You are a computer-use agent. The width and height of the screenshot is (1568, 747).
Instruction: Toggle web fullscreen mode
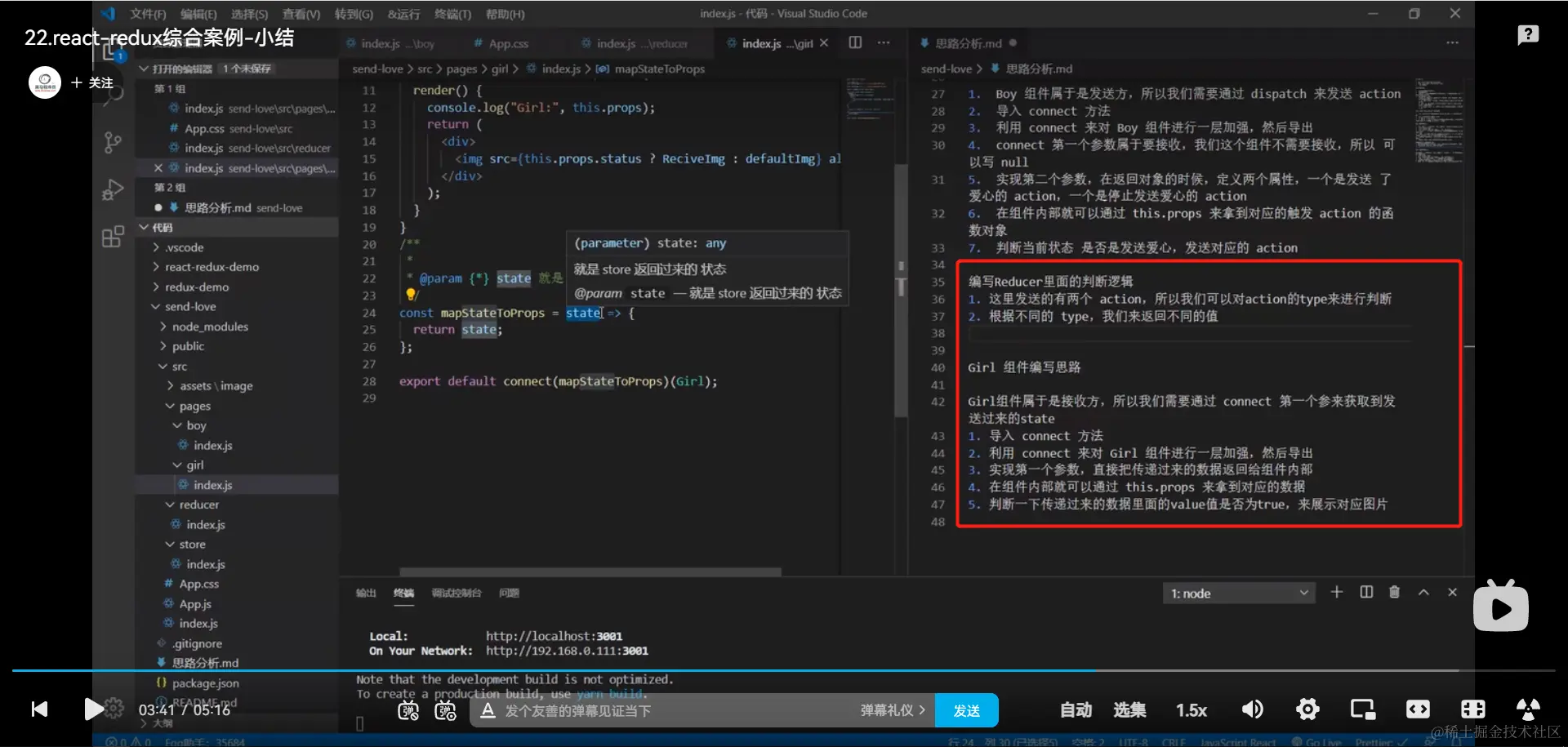[1472, 709]
